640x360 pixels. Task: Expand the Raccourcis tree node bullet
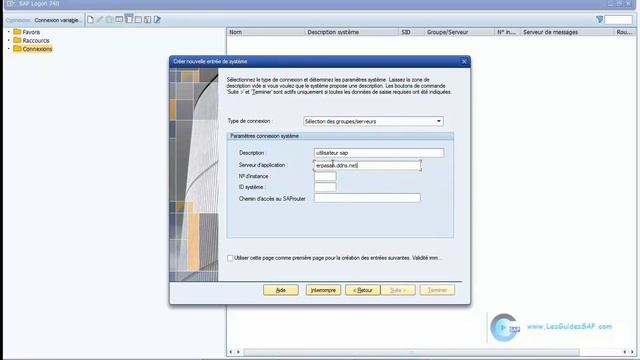[9, 40]
